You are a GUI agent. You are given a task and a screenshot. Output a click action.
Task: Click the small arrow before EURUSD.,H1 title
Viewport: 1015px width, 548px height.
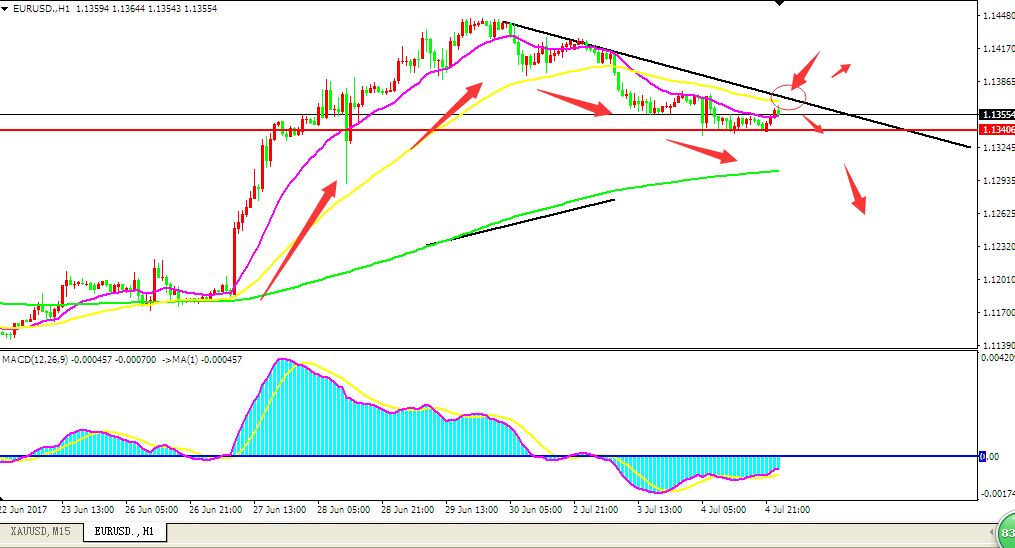pyautogui.click(x=6, y=8)
